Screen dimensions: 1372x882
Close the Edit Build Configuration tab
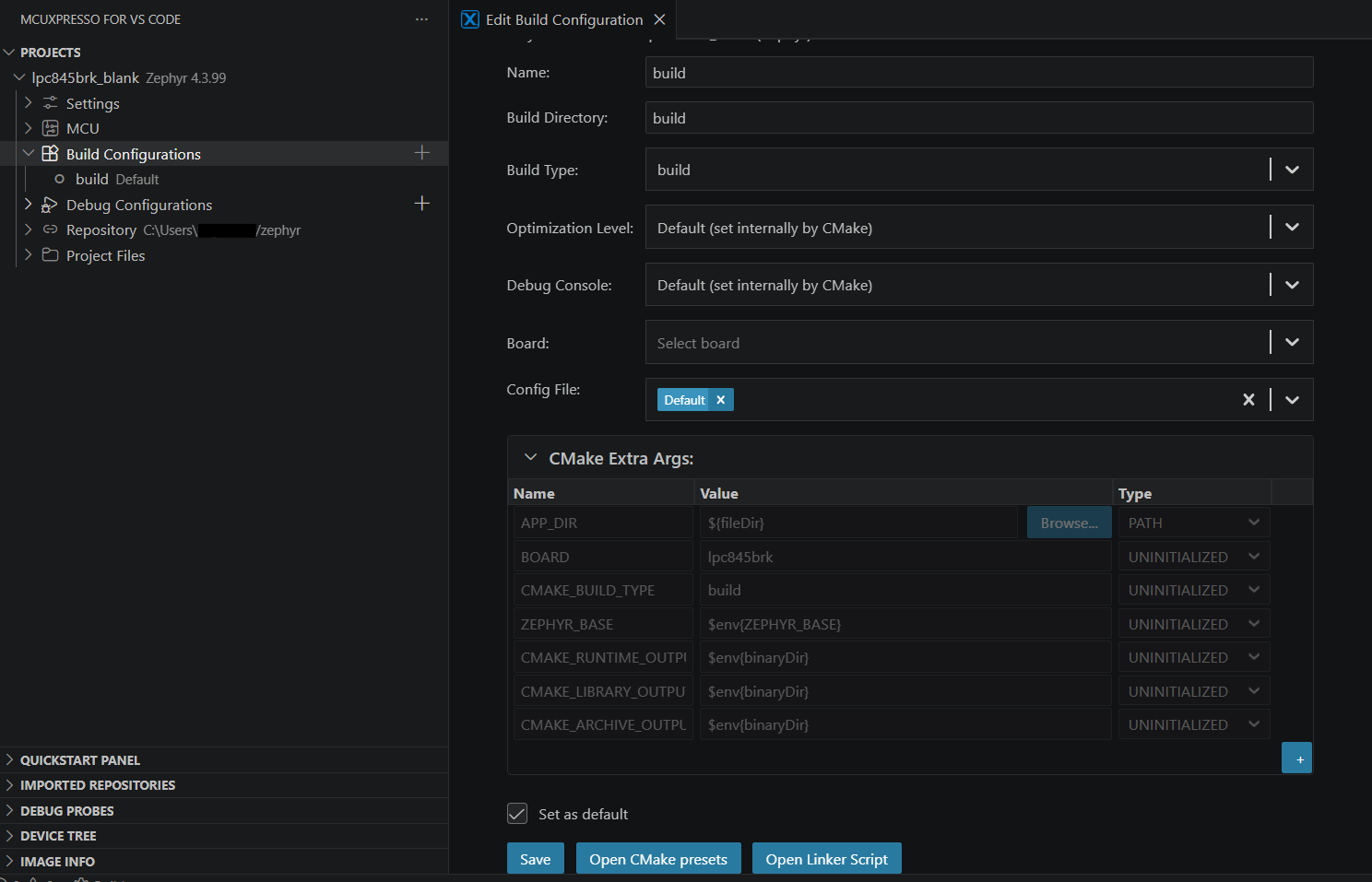click(659, 19)
